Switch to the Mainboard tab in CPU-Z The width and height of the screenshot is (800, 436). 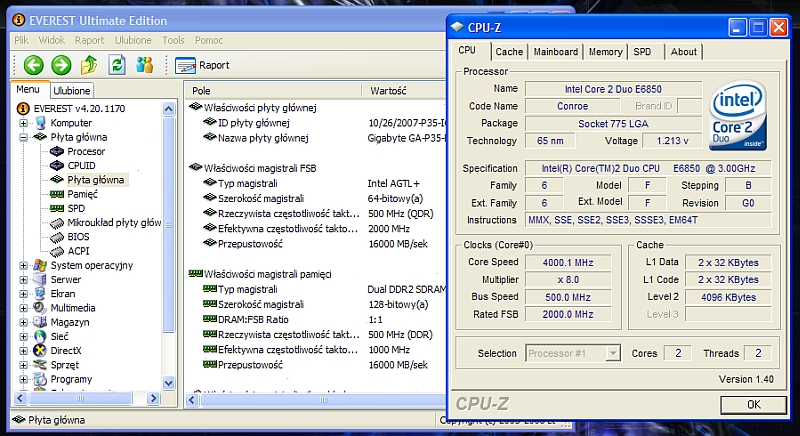coord(556,52)
